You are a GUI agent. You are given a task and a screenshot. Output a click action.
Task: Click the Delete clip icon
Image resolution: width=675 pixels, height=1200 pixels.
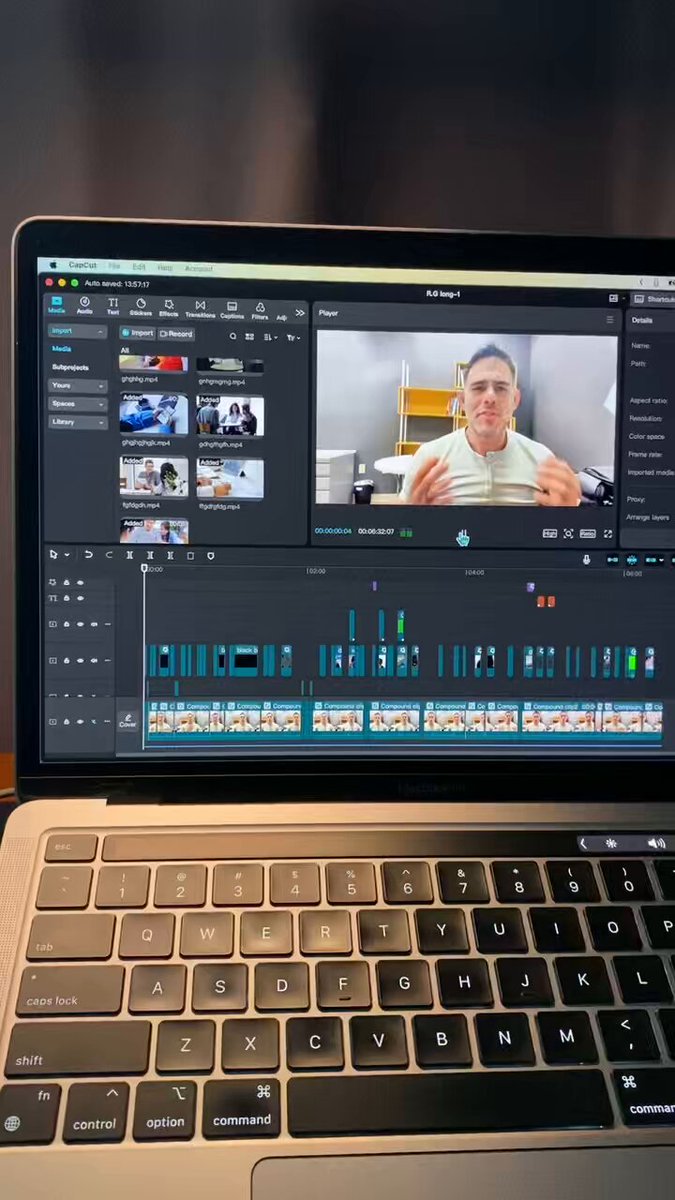pyautogui.click(x=190, y=556)
